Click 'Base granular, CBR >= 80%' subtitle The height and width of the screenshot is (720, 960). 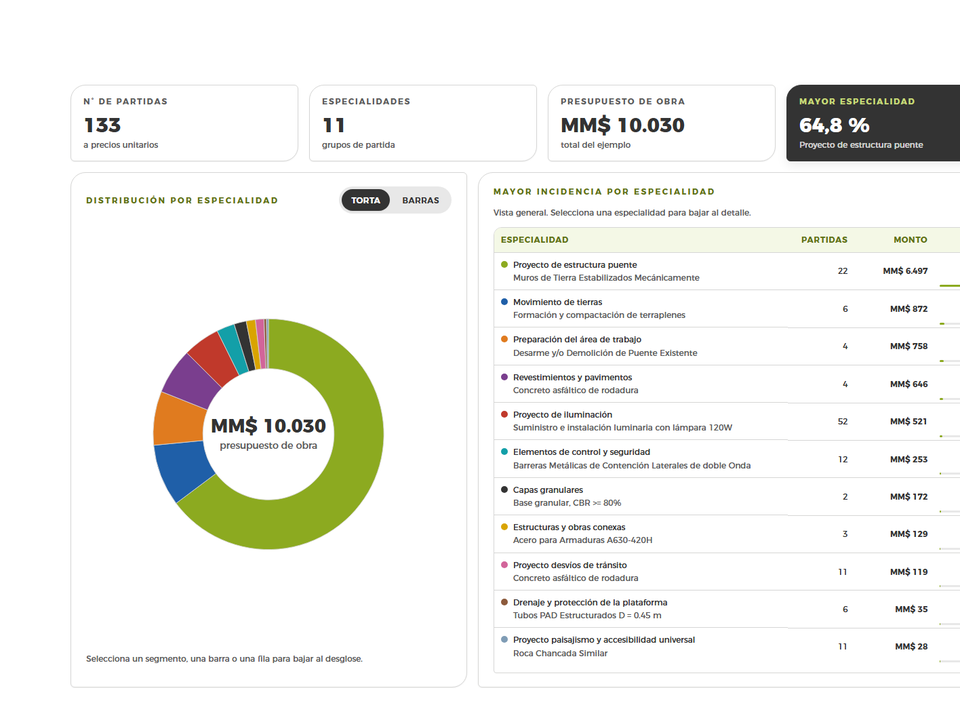point(567,503)
